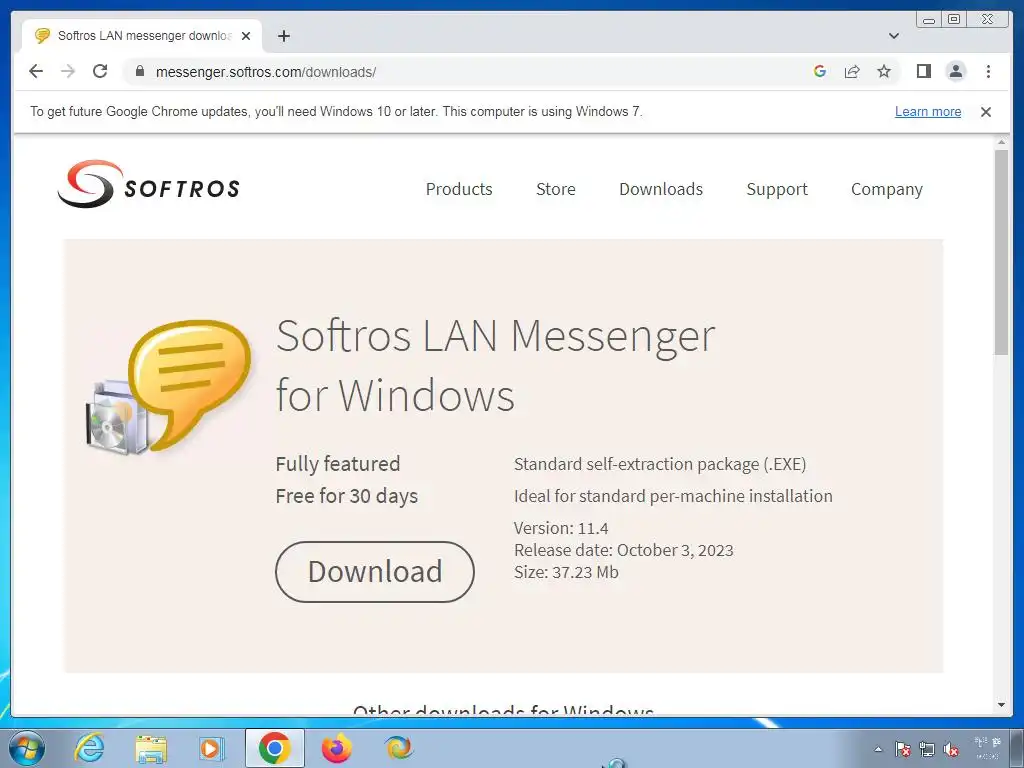Expand the tab search chevron
1024x768 pixels.
point(894,36)
